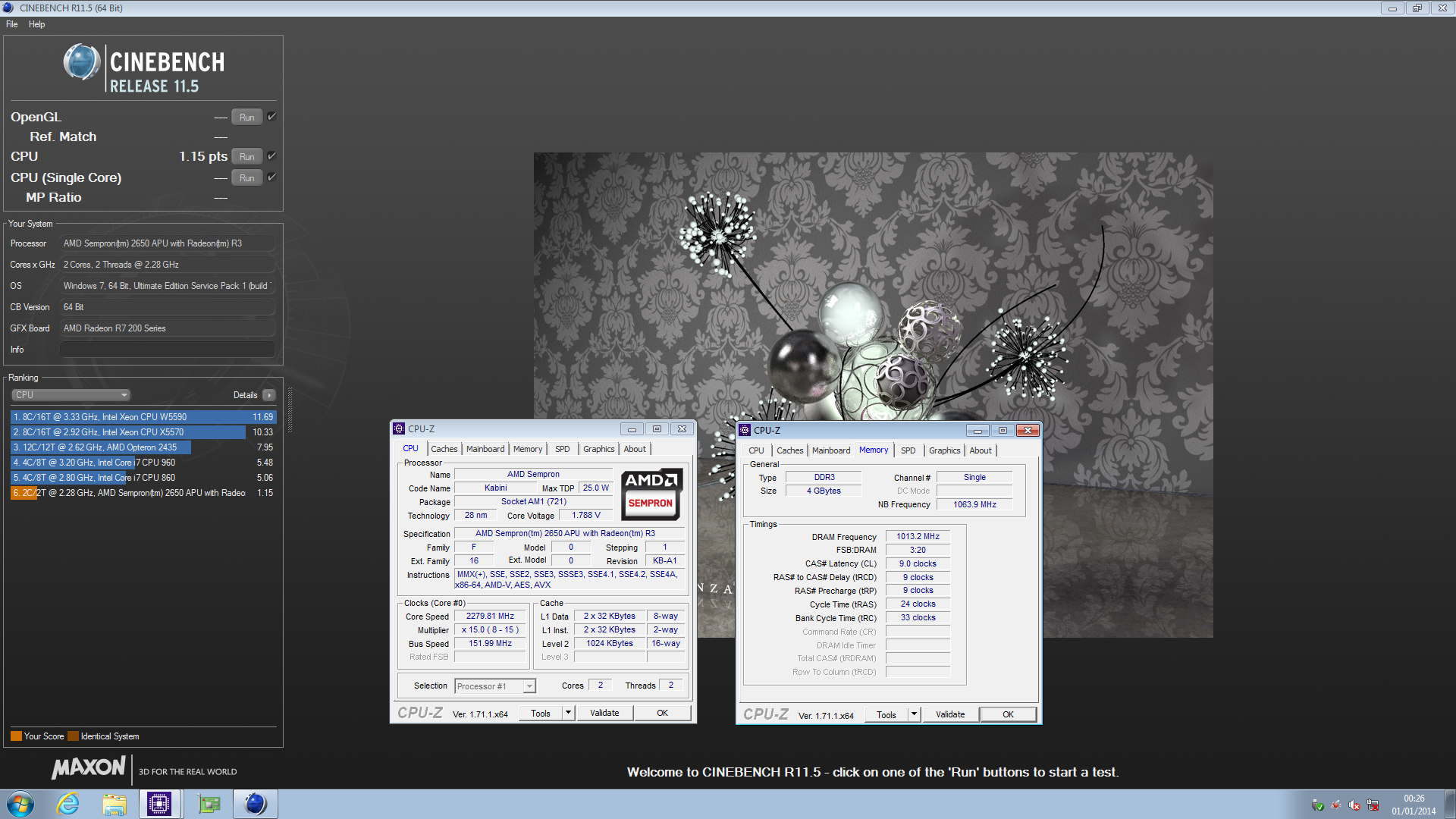The width and height of the screenshot is (1456, 819).
Task: Click OK in left CPU-Z window
Action: click(x=663, y=713)
